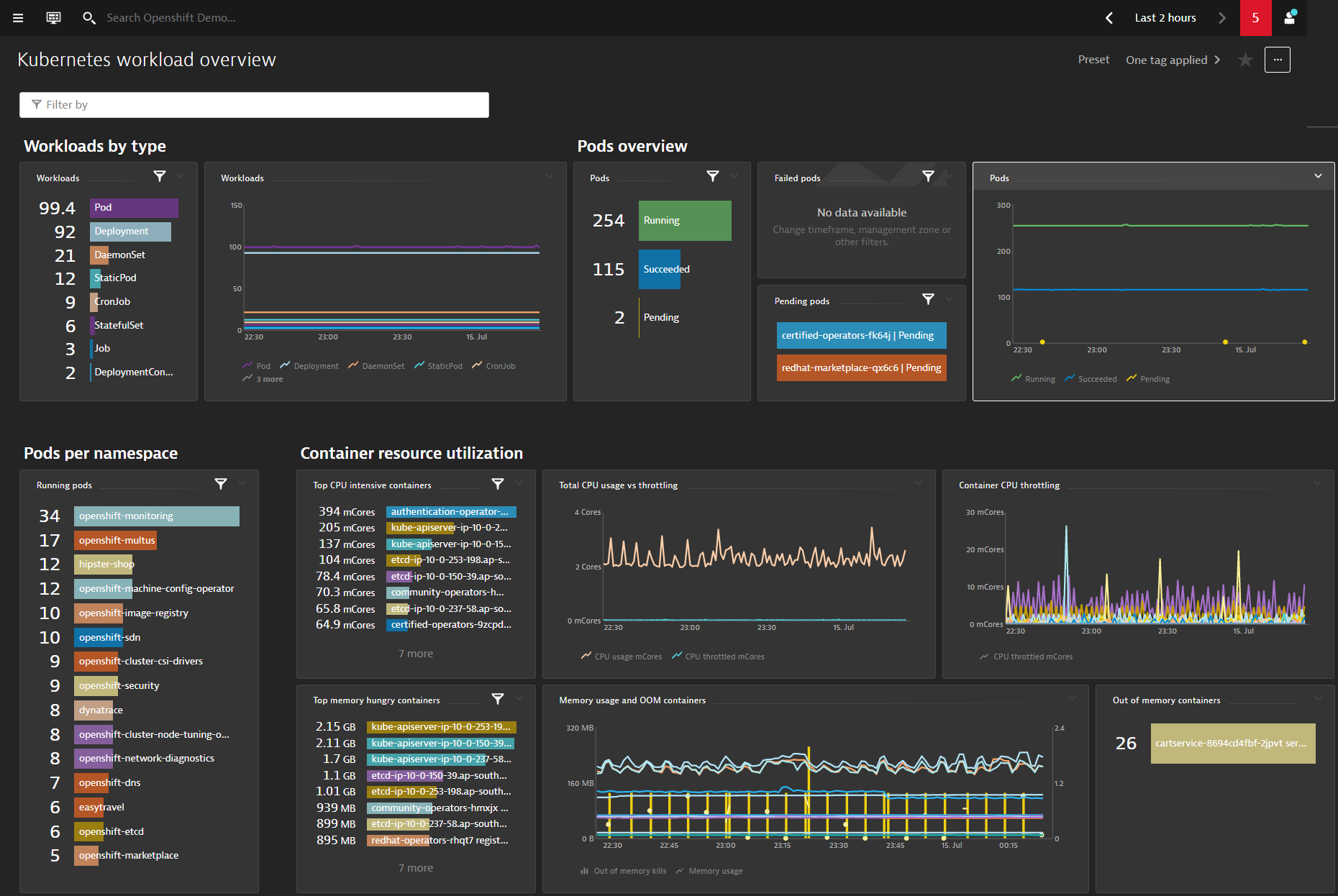Go to next timeframe arrow
This screenshot has width=1338, height=896.
[1221, 18]
